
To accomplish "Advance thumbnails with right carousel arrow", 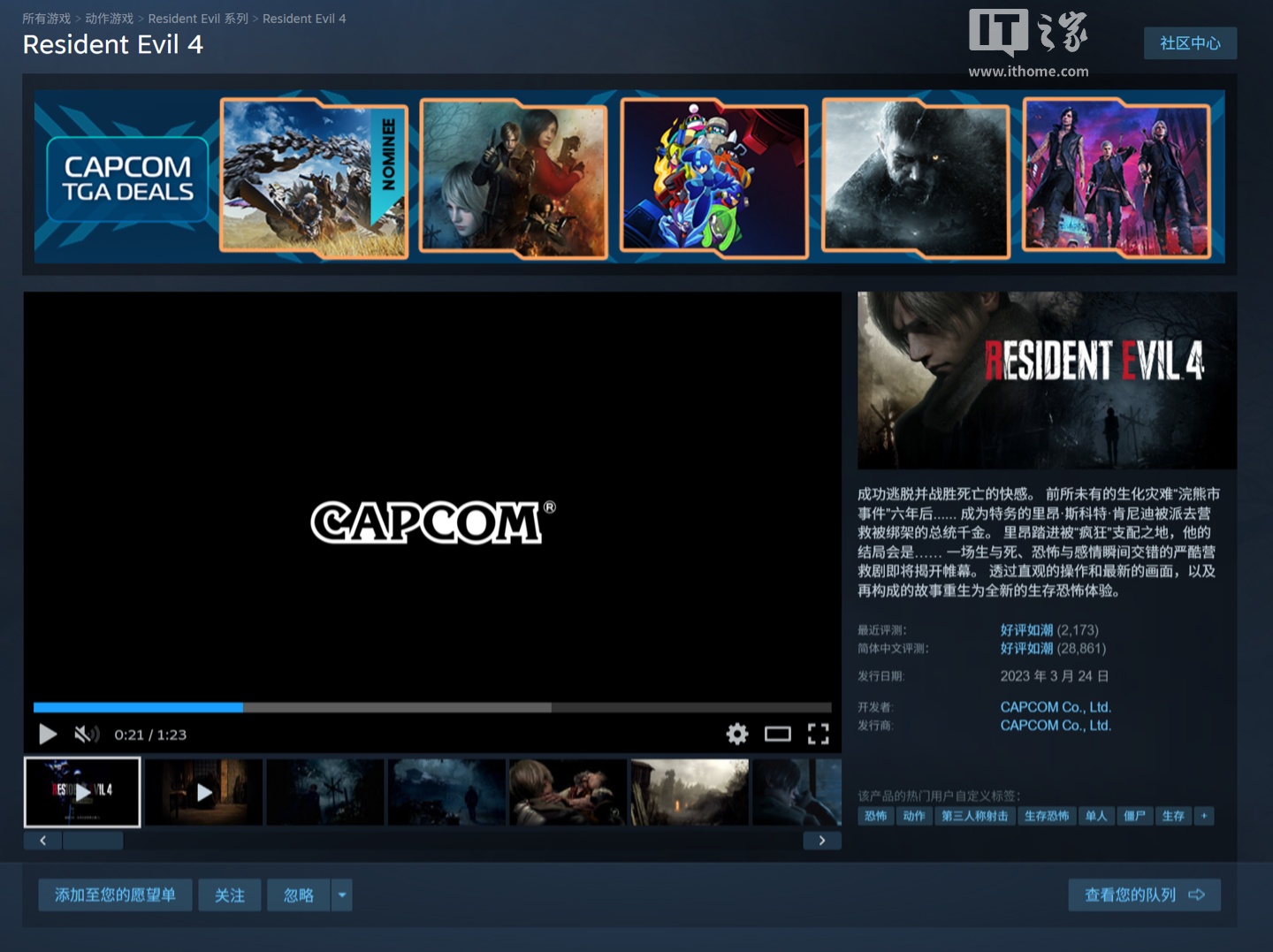I will [x=822, y=840].
